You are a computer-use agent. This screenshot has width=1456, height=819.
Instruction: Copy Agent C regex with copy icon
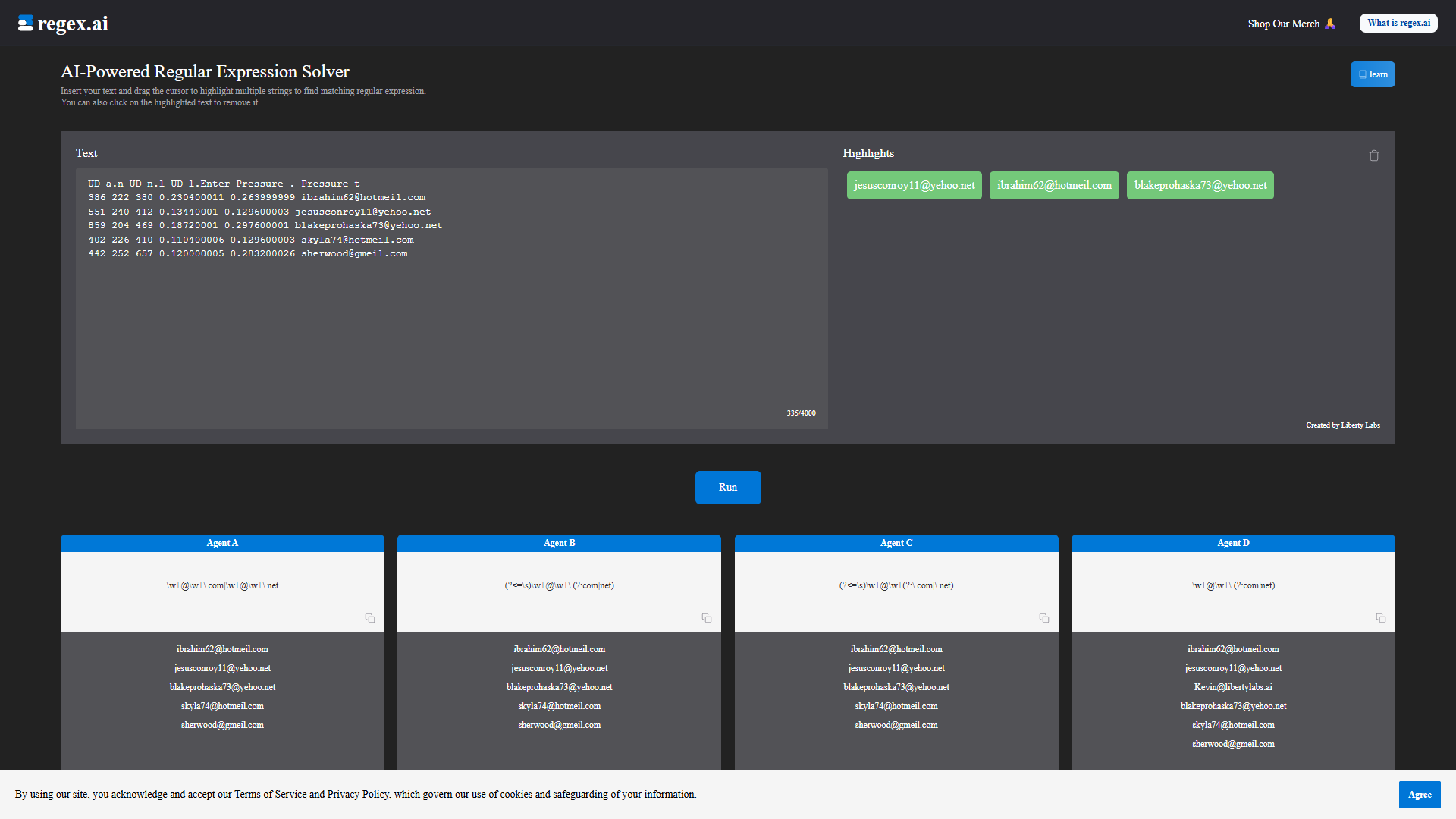[1044, 618]
